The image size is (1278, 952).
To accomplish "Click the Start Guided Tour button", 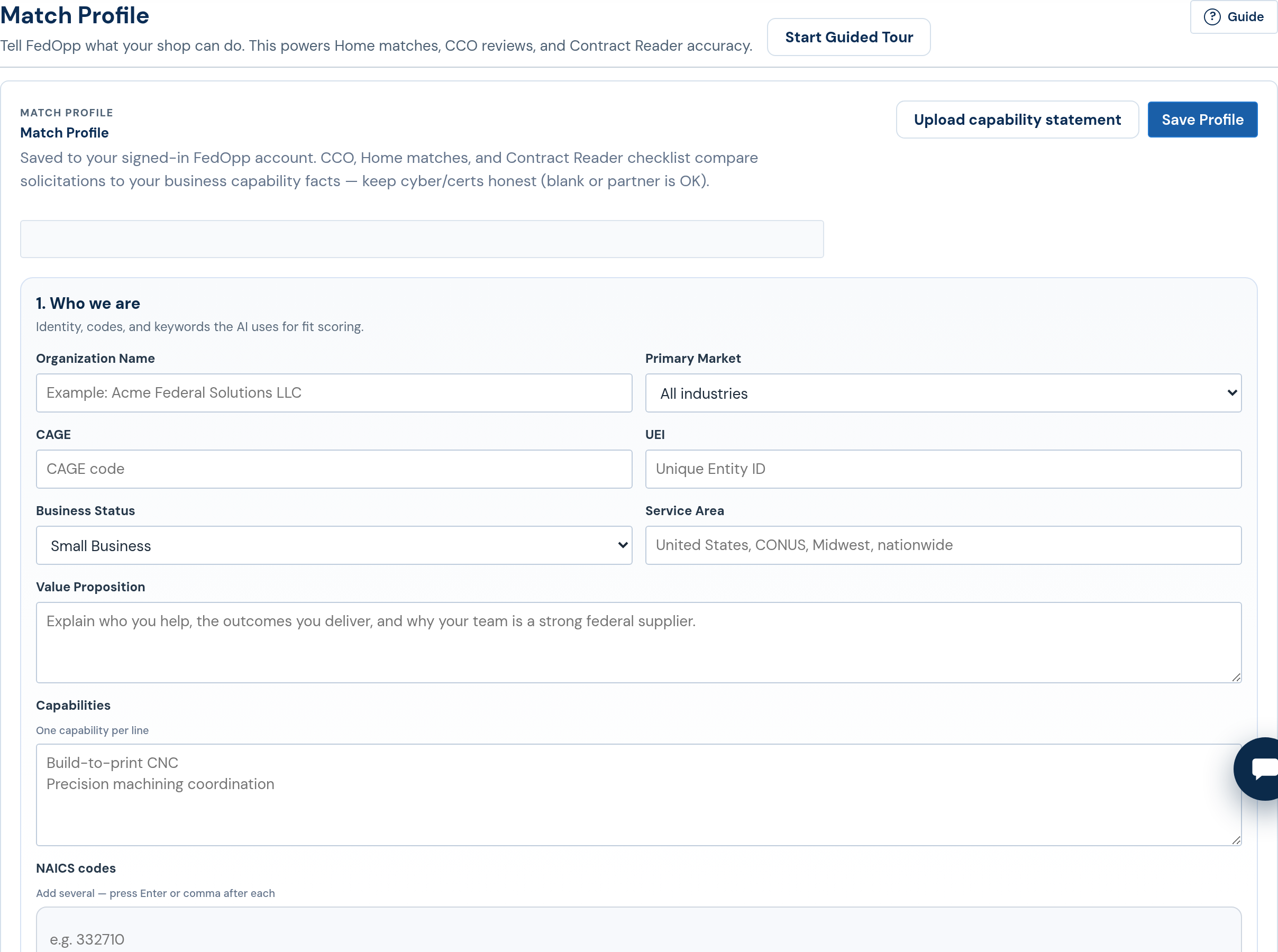I will pos(848,37).
